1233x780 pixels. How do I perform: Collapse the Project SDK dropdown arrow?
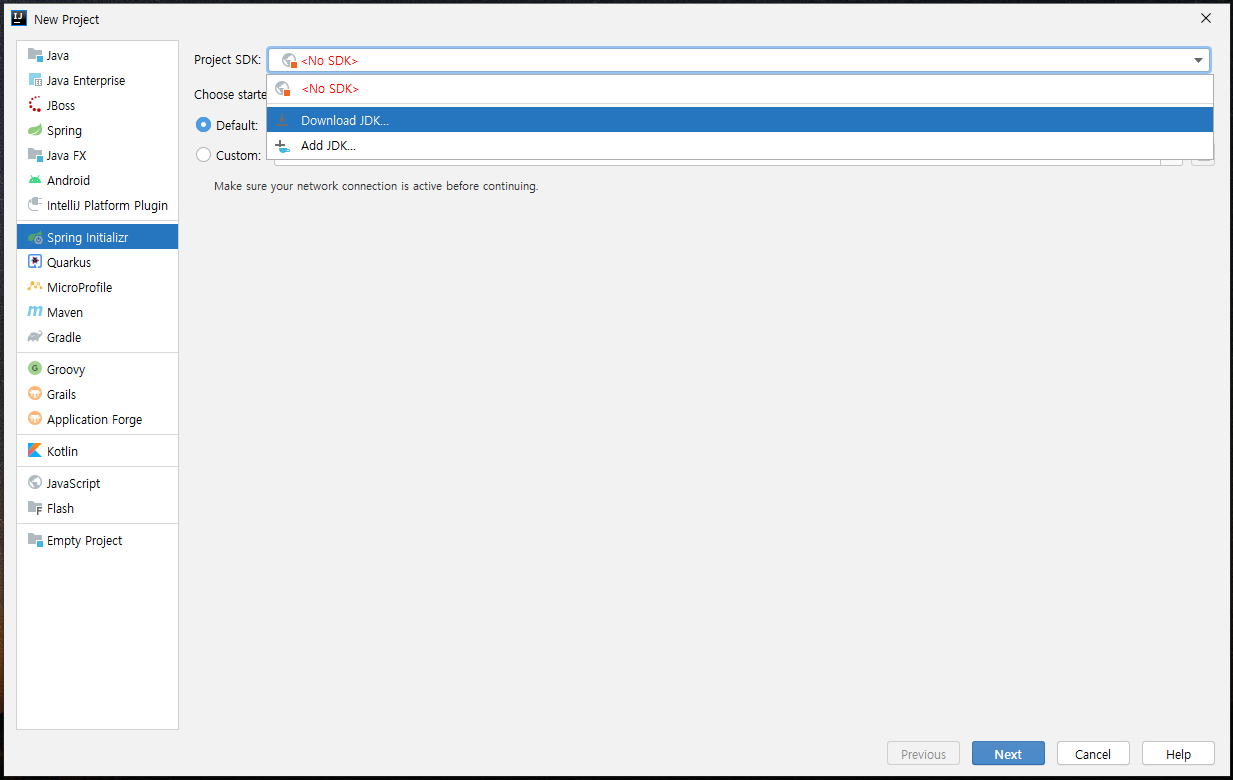click(1198, 60)
